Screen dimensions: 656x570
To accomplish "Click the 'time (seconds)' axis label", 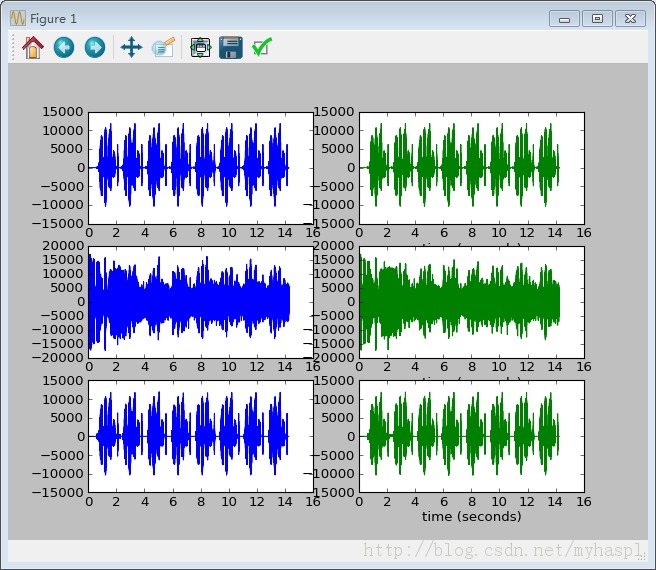I will (x=472, y=516).
